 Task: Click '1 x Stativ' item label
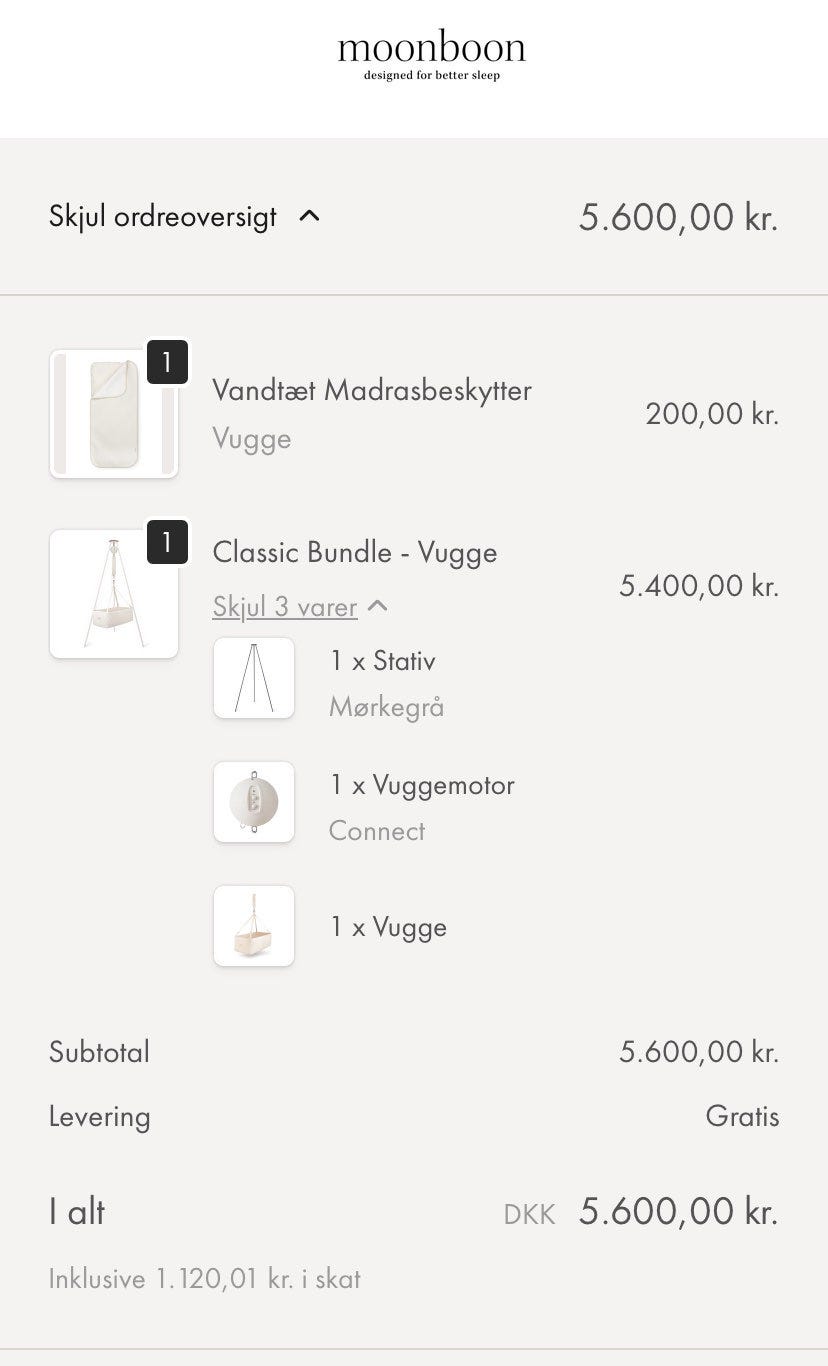383,661
